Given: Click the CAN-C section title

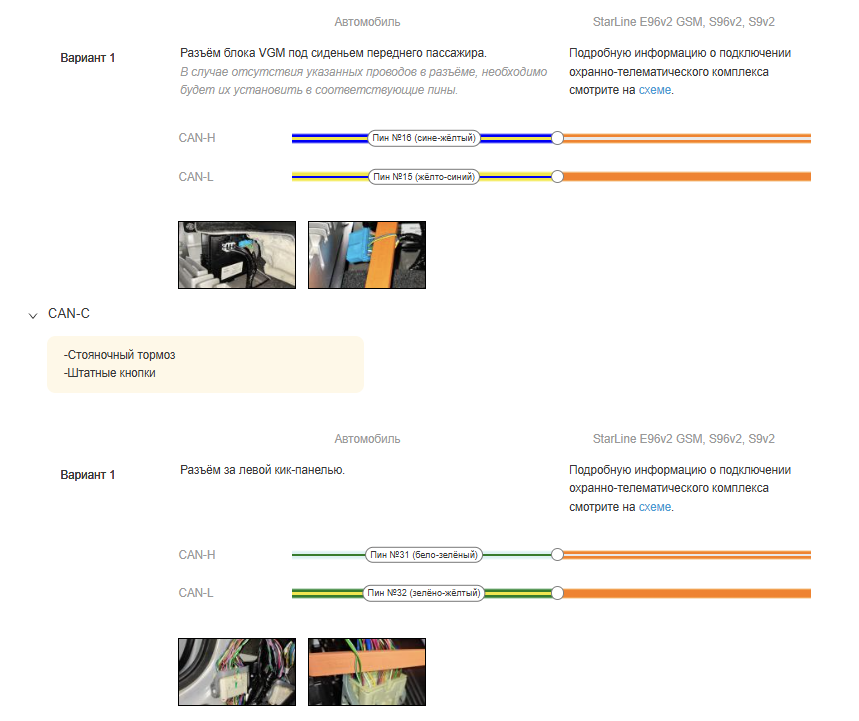Looking at the screenshot, I should (69, 314).
